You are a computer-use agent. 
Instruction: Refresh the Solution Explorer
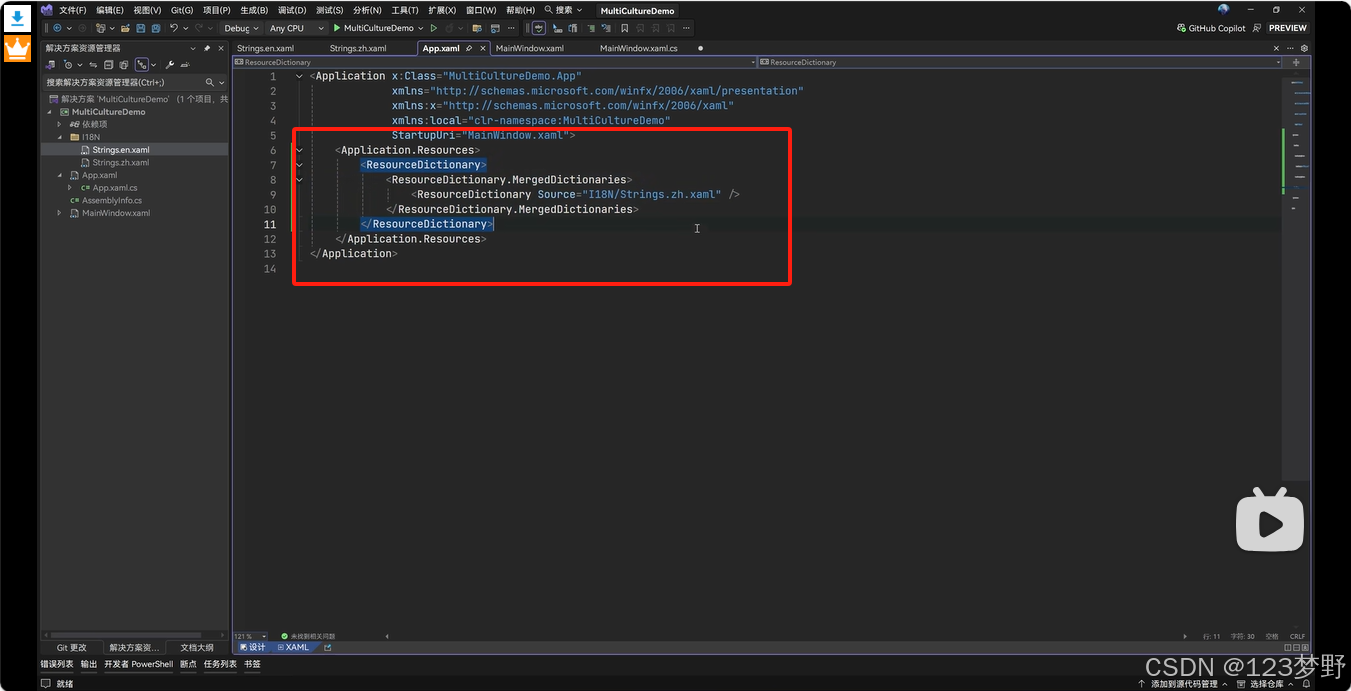[x=93, y=64]
